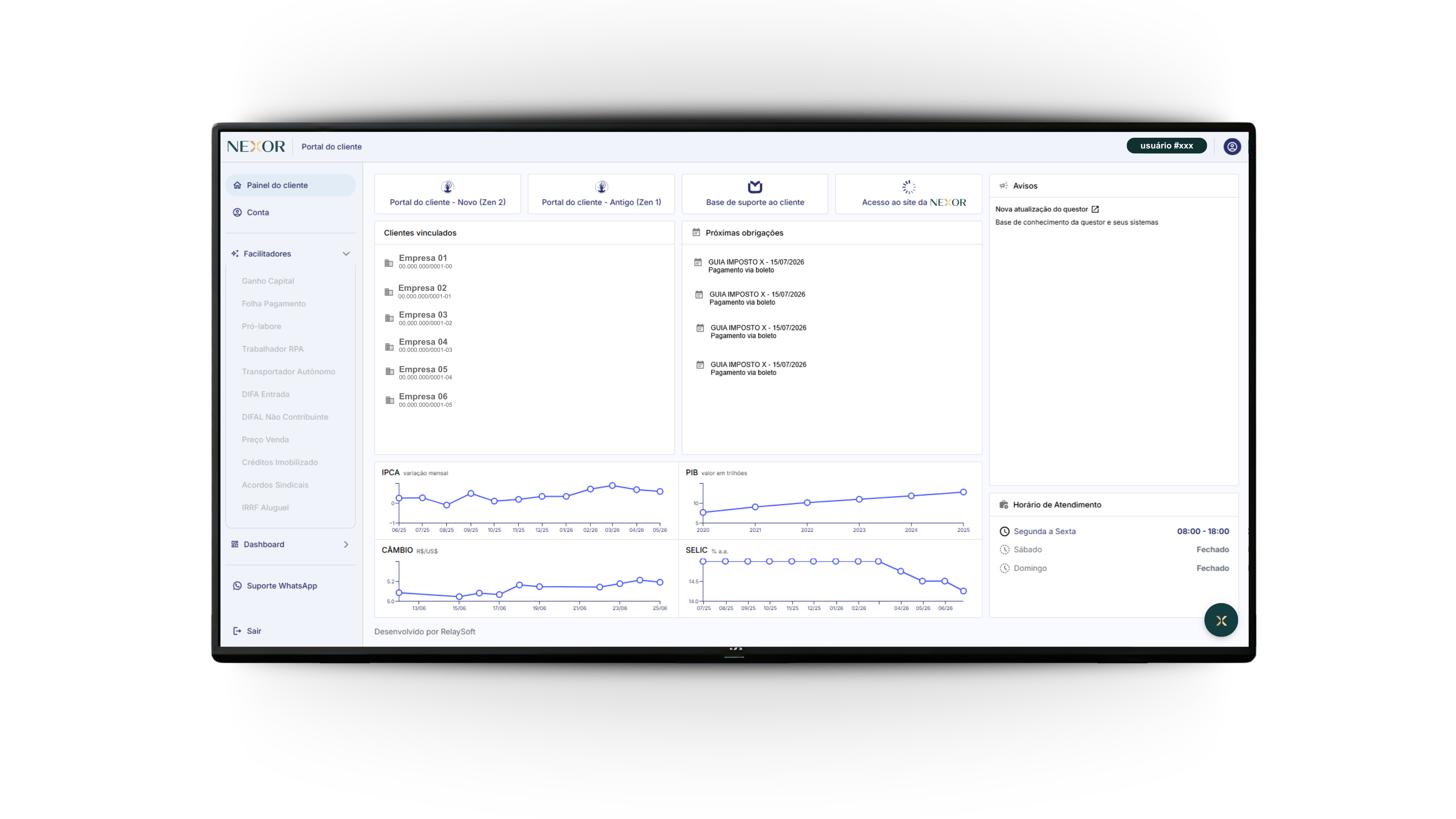Click the building icon beside Empresa 01
Screen dimensions: 1456x819
389,263
